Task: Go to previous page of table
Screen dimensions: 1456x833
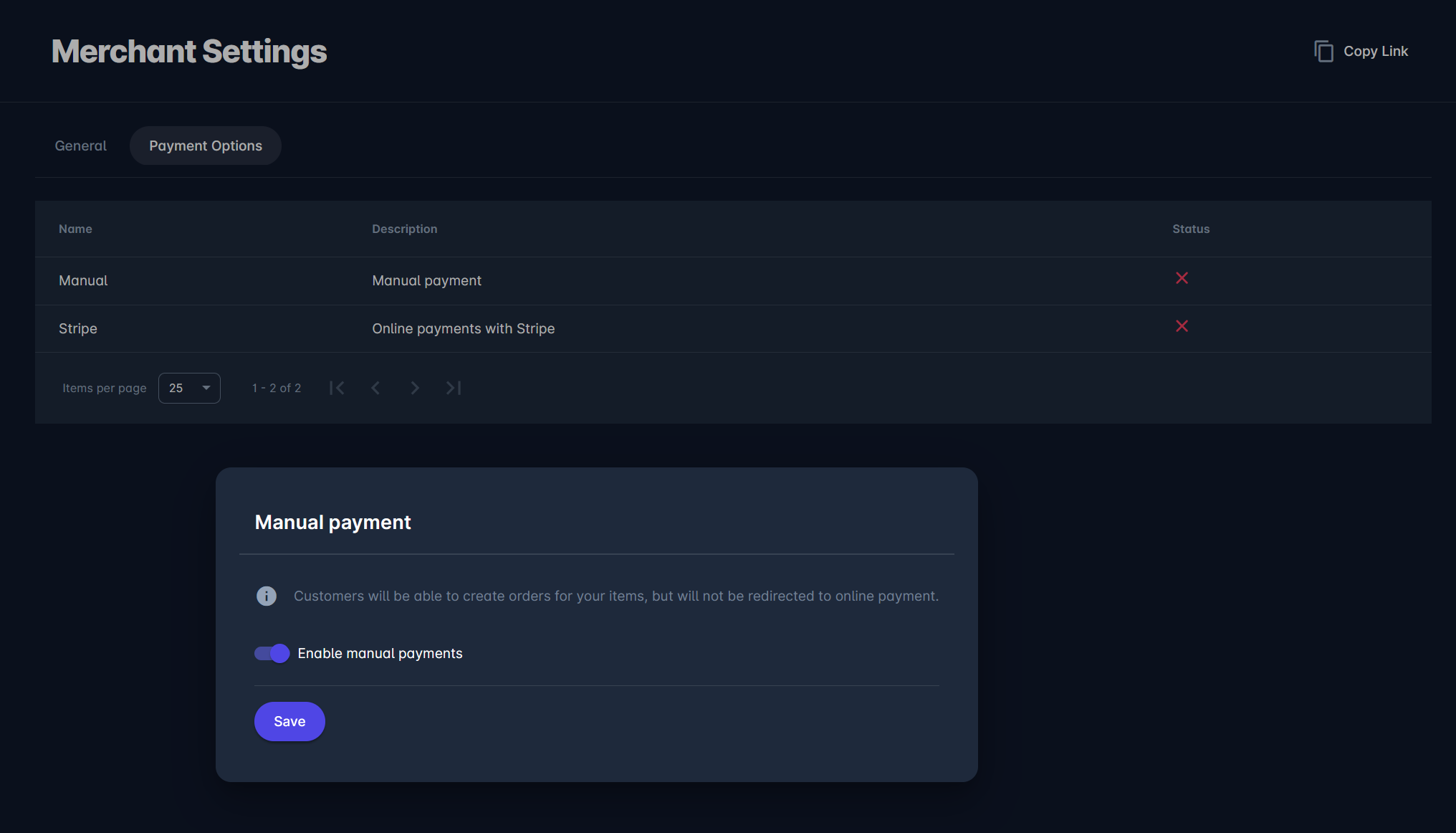Action: (375, 388)
